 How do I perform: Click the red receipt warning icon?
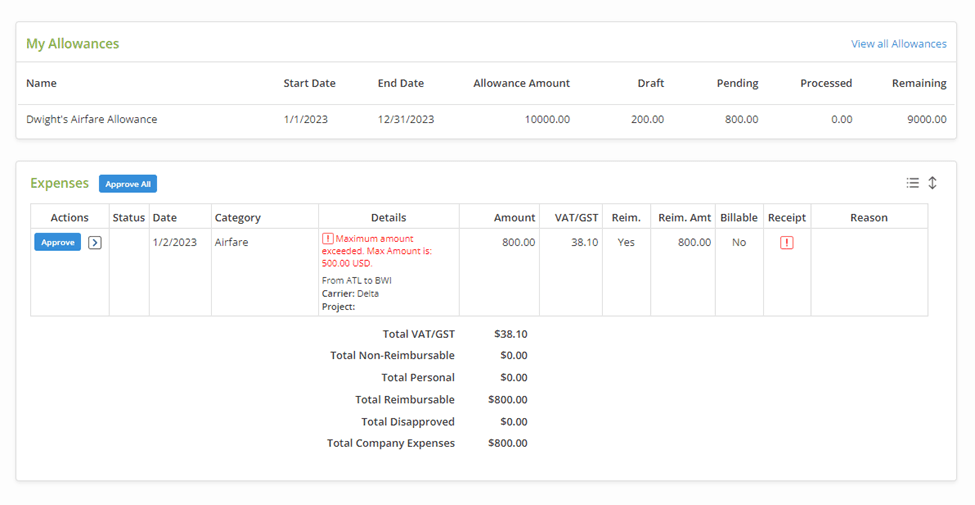coord(786,242)
